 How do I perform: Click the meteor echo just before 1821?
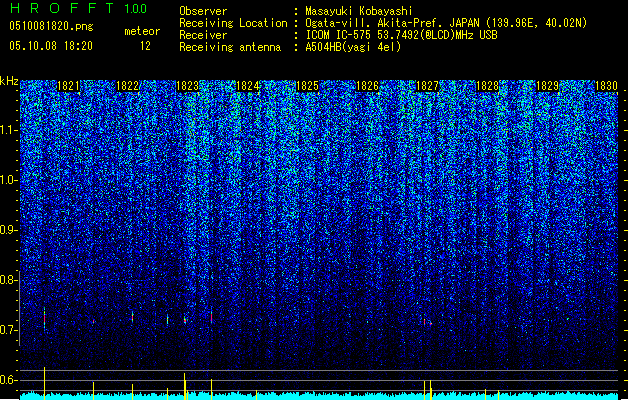pyautogui.click(x=45, y=318)
